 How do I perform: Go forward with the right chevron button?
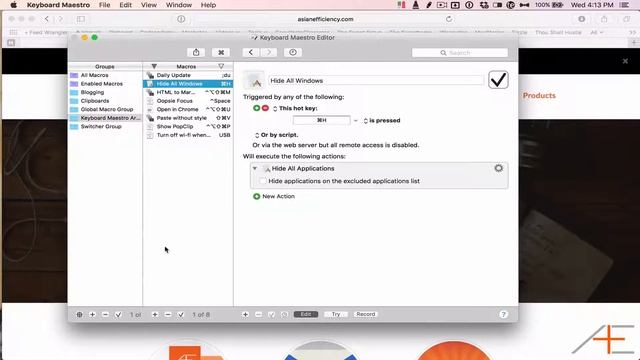tap(269, 53)
